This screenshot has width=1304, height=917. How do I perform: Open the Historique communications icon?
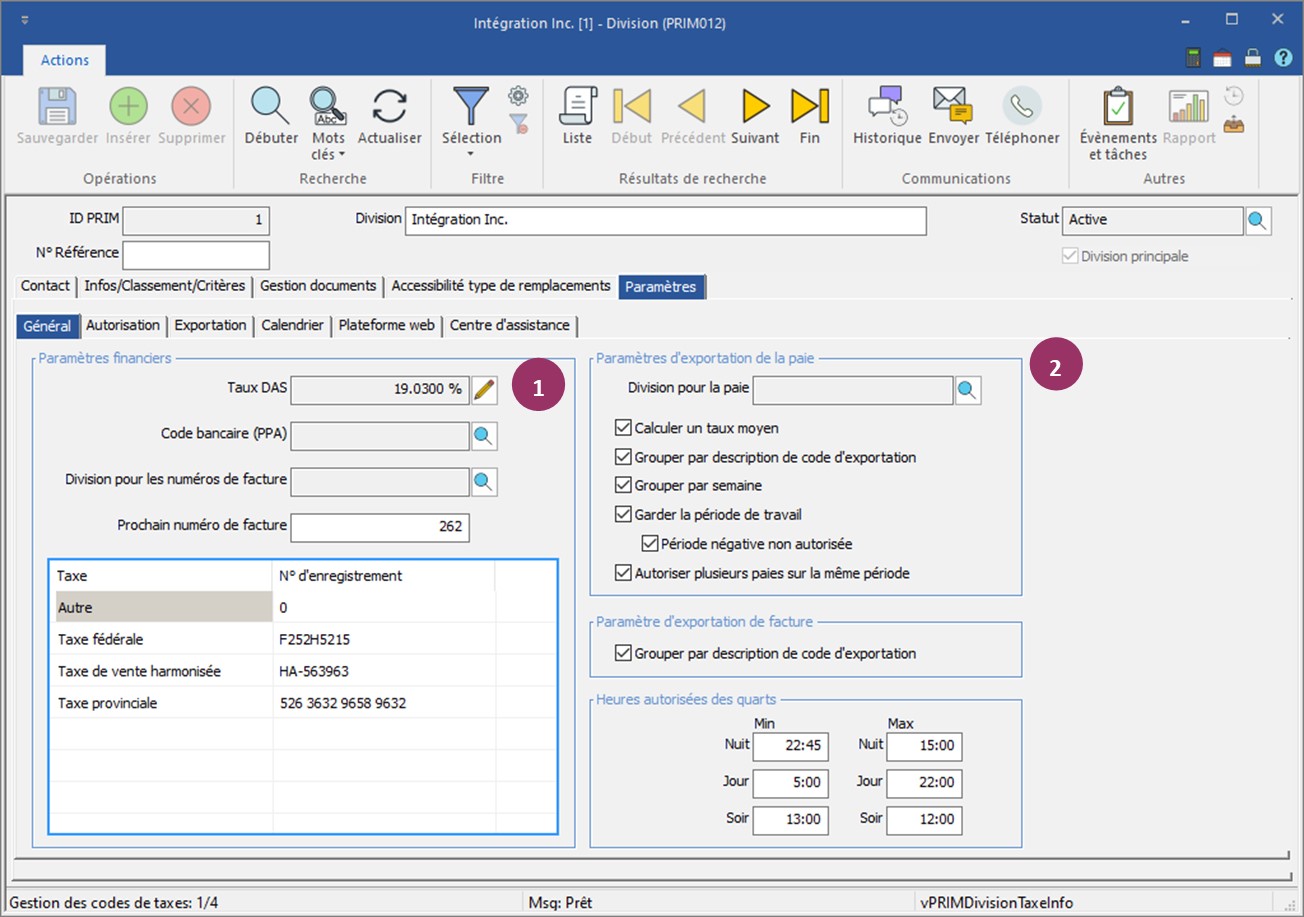coord(886,106)
